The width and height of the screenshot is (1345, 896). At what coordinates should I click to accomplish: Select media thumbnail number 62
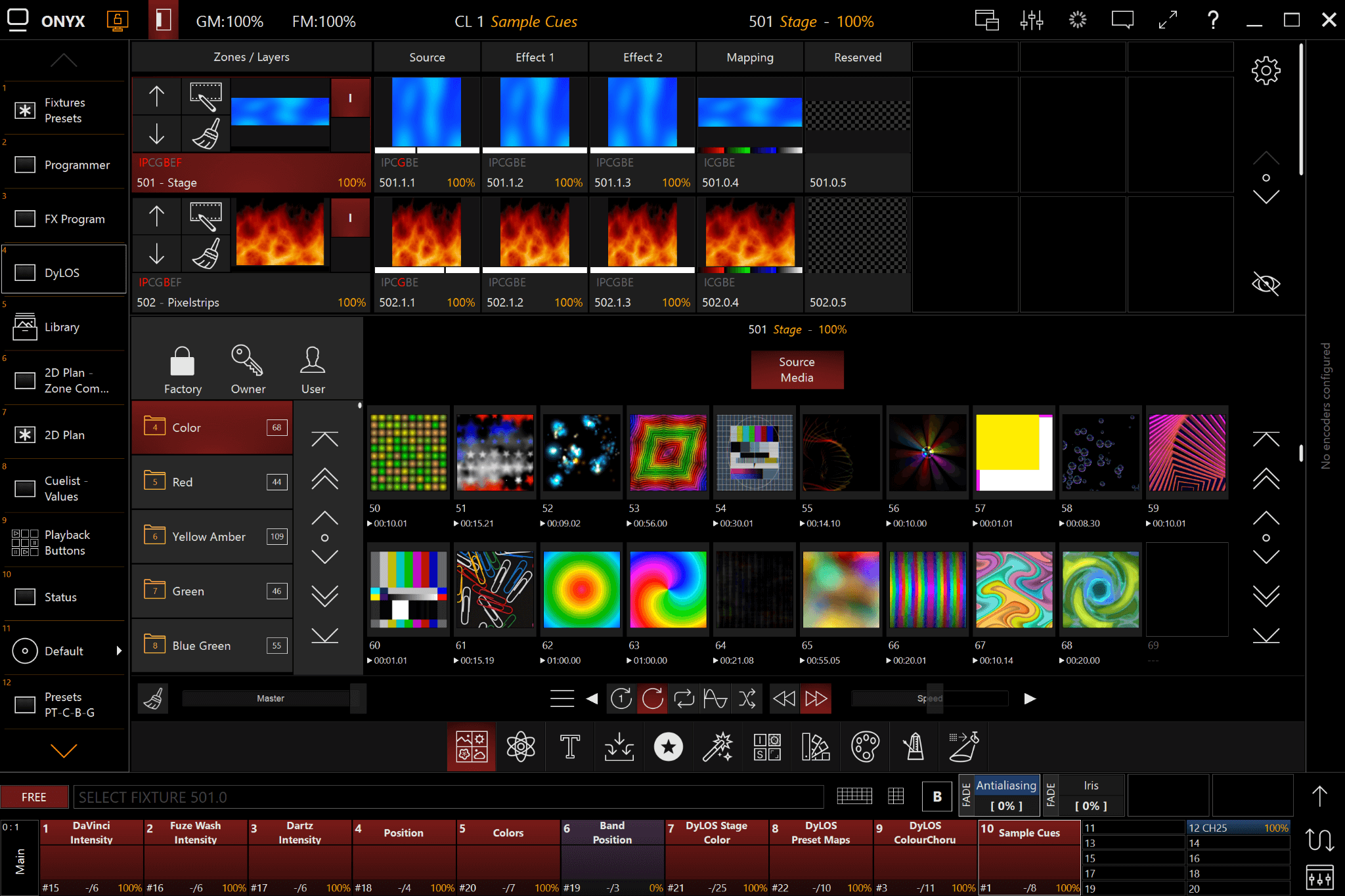coord(581,589)
